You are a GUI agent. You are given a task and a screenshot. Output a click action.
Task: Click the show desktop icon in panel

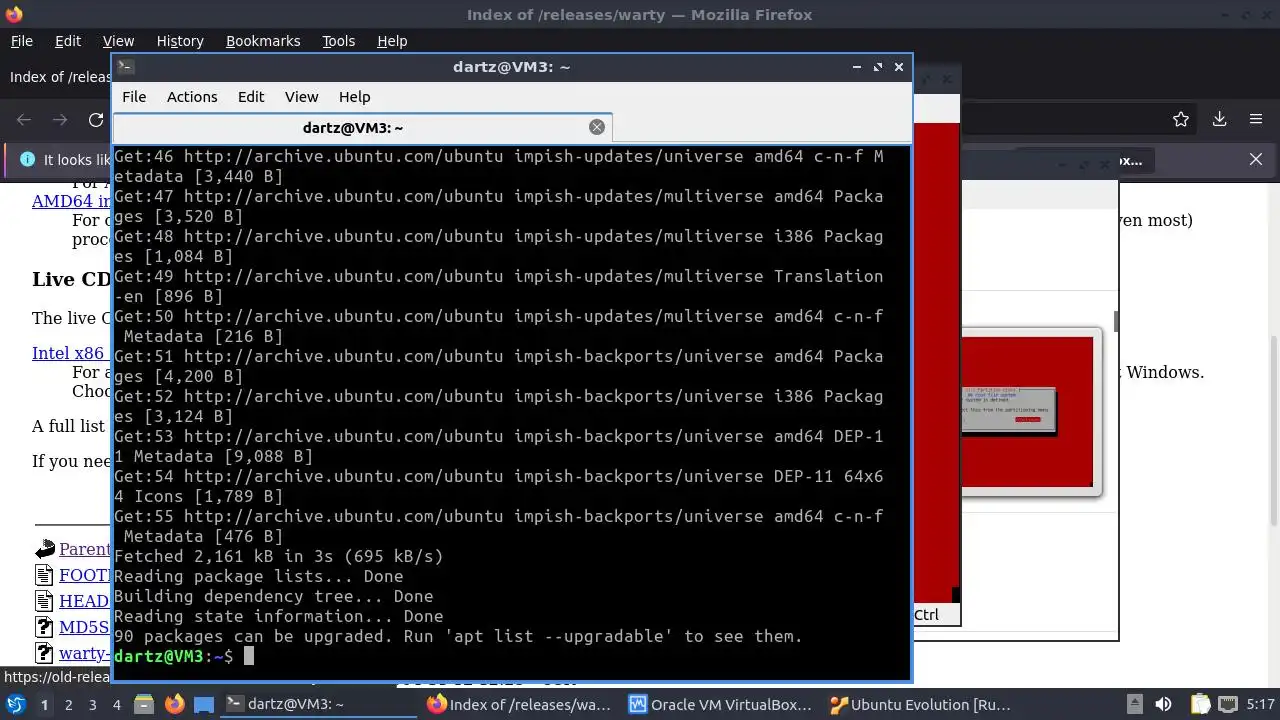pos(204,704)
